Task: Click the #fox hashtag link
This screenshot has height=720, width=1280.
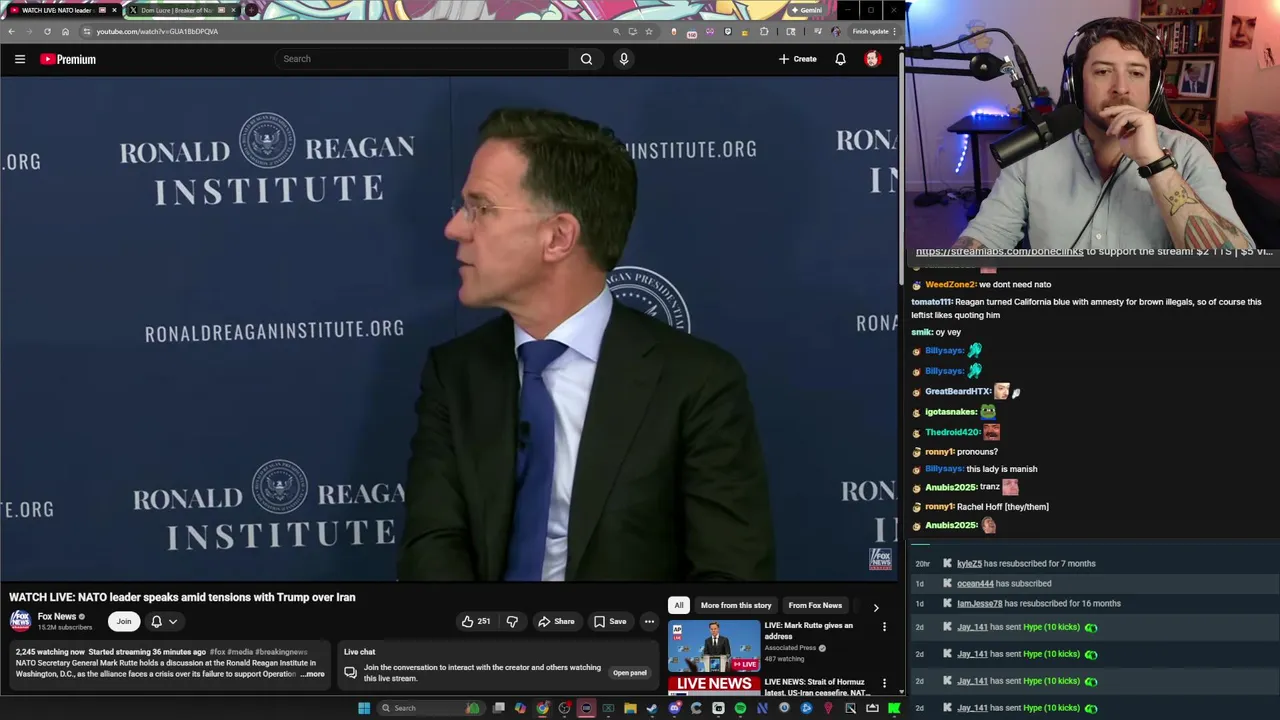Action: (x=217, y=652)
